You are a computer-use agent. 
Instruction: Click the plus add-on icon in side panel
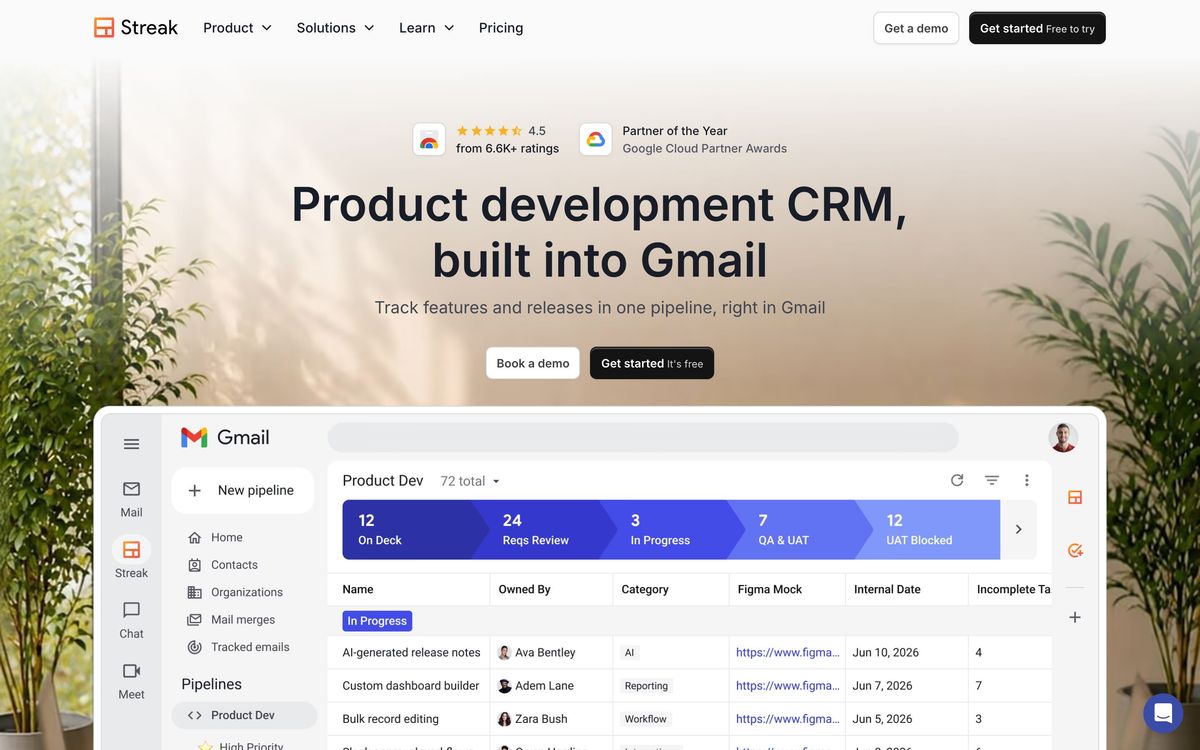click(x=1075, y=617)
